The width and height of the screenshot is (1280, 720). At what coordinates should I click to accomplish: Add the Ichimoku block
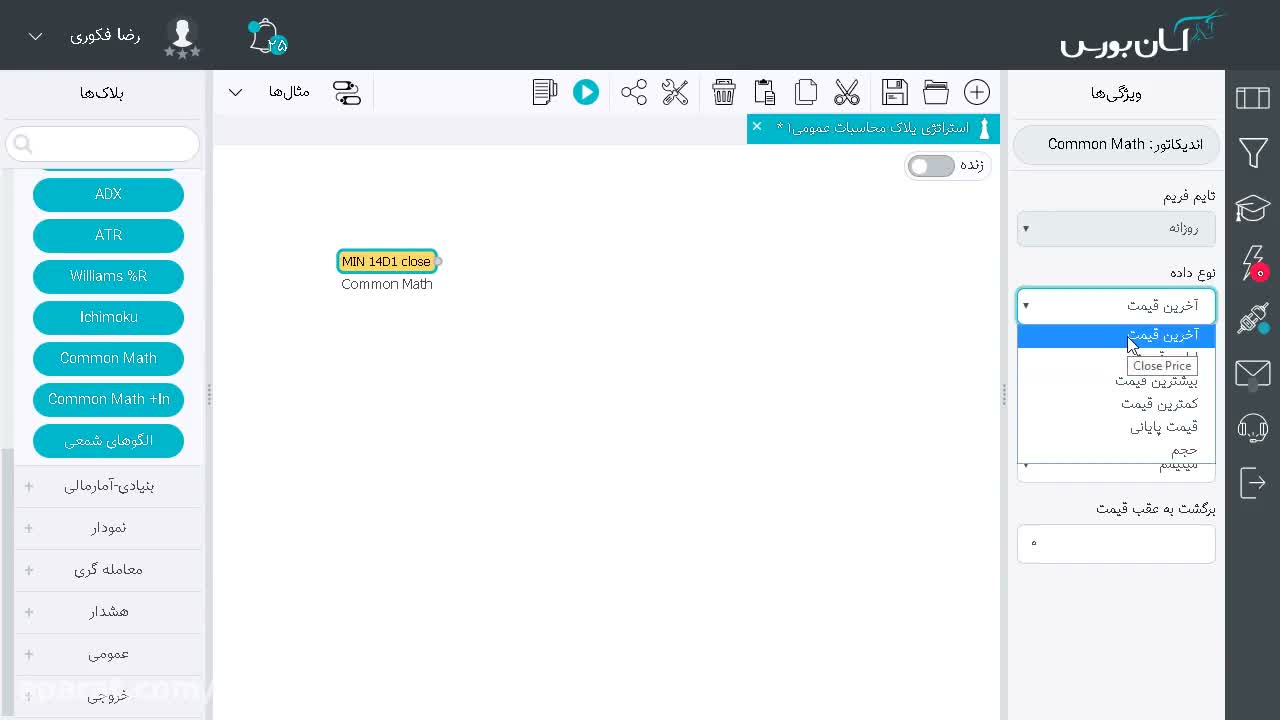point(108,317)
